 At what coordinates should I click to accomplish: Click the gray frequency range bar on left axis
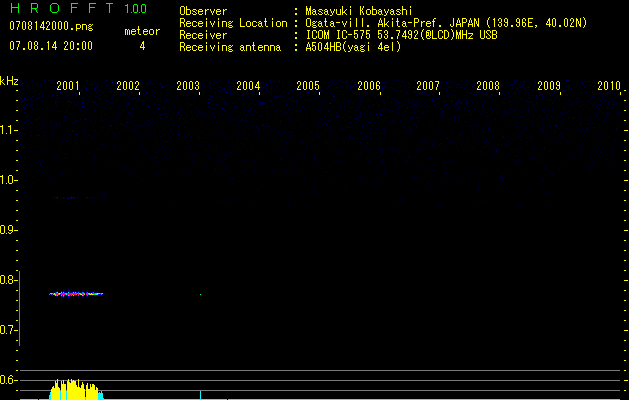coord(19,308)
